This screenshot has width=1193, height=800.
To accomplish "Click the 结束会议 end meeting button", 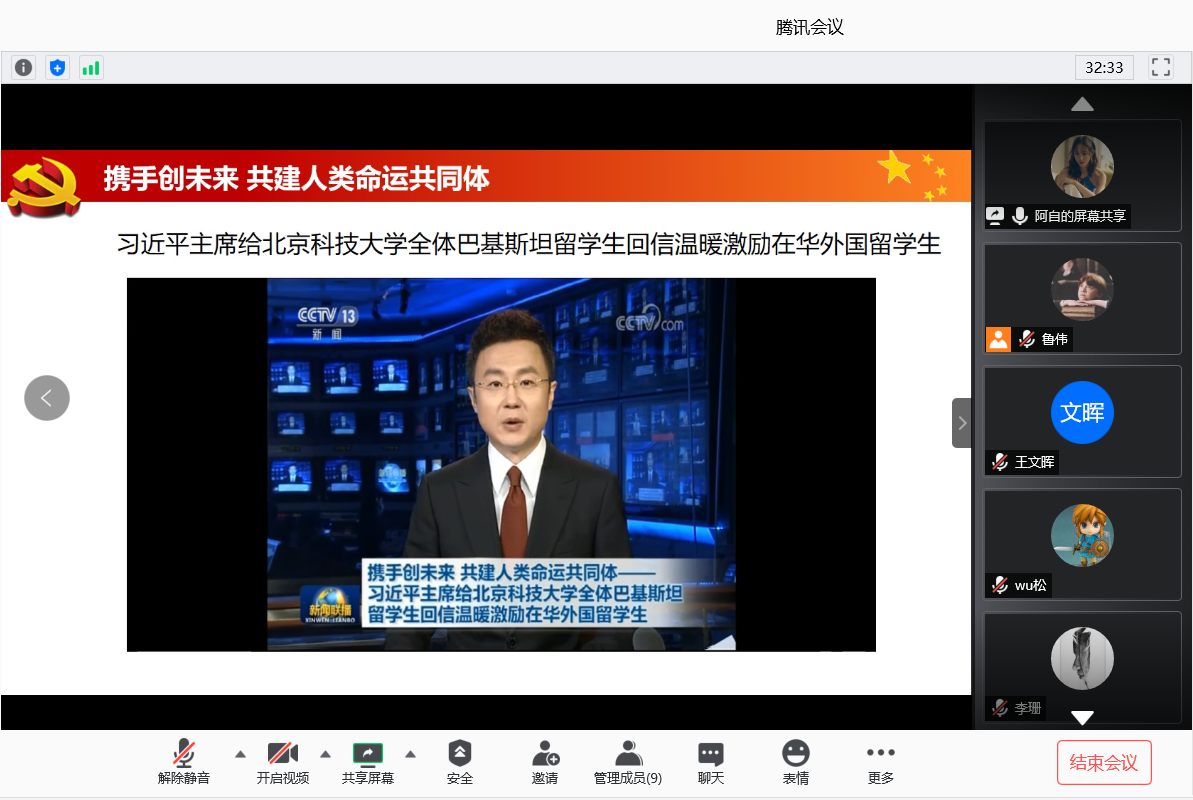I will pos(1104,762).
